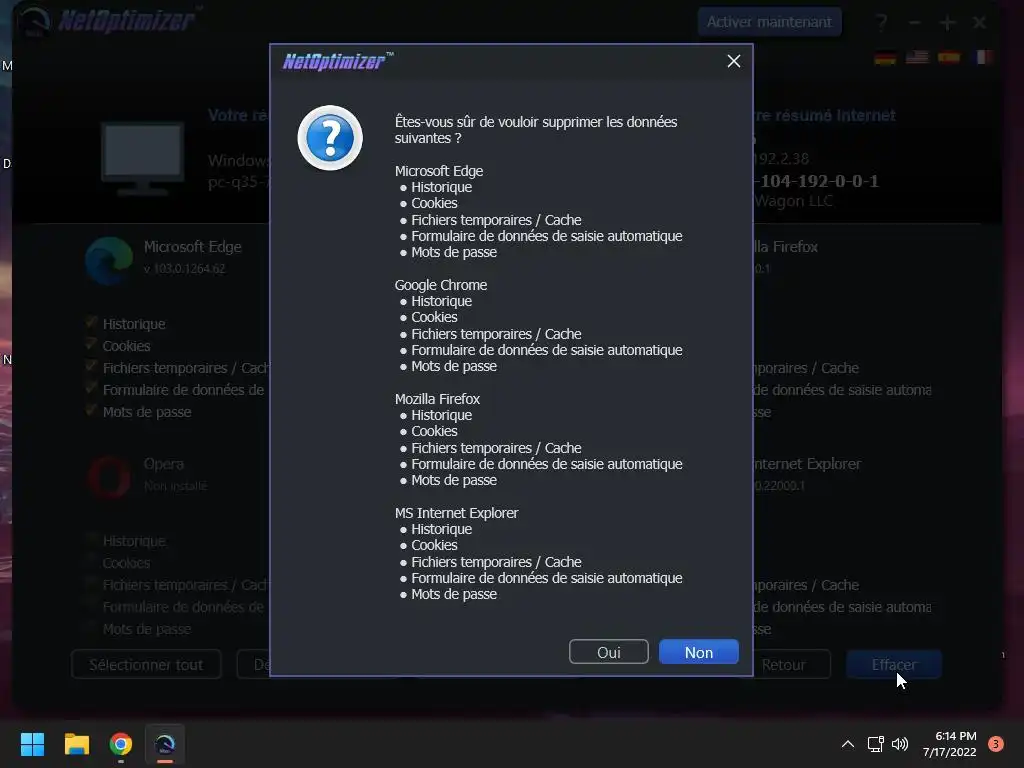
Task: Show hidden system tray icons
Action: tap(848, 744)
